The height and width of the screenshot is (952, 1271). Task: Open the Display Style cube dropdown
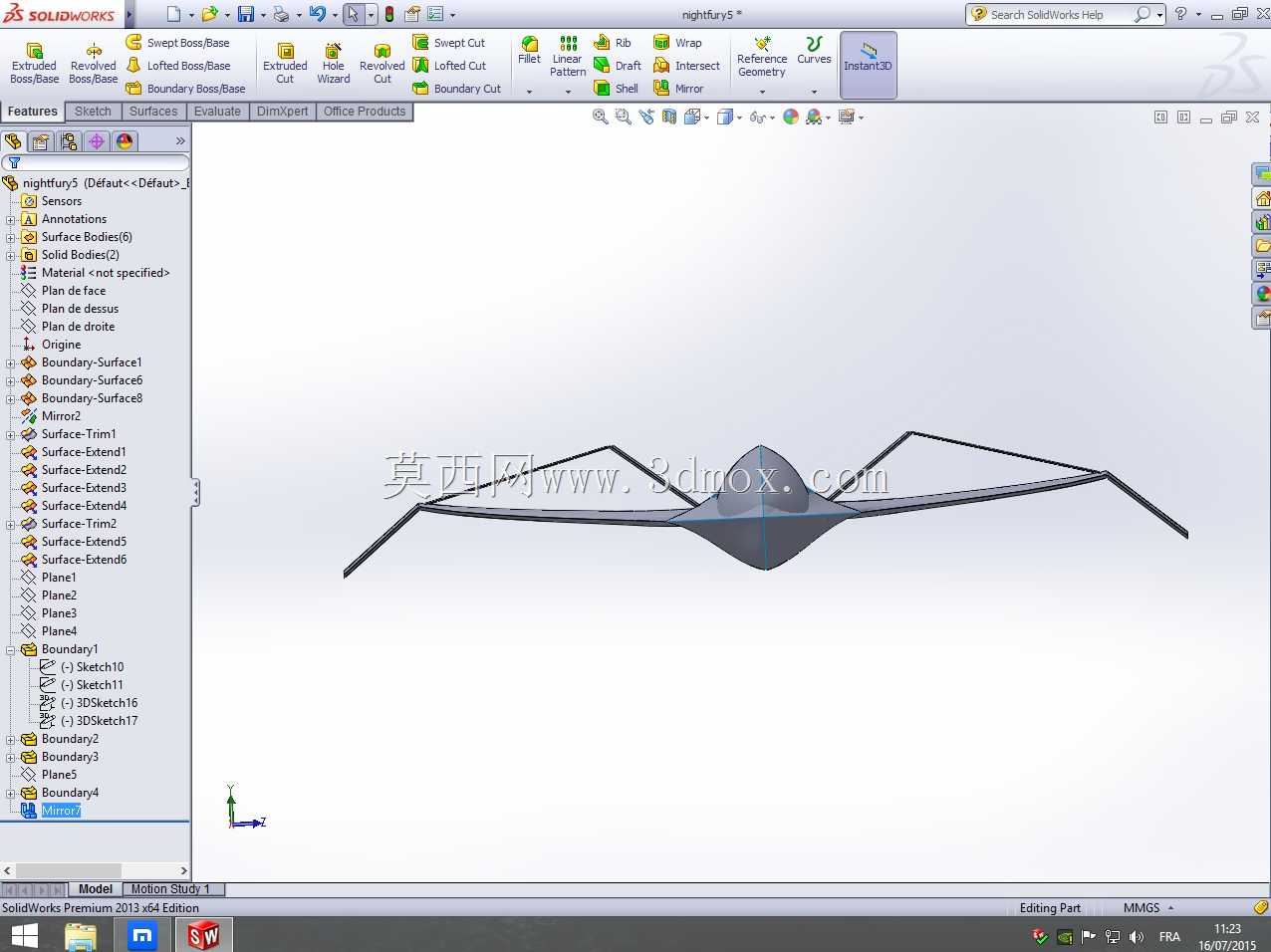[729, 117]
